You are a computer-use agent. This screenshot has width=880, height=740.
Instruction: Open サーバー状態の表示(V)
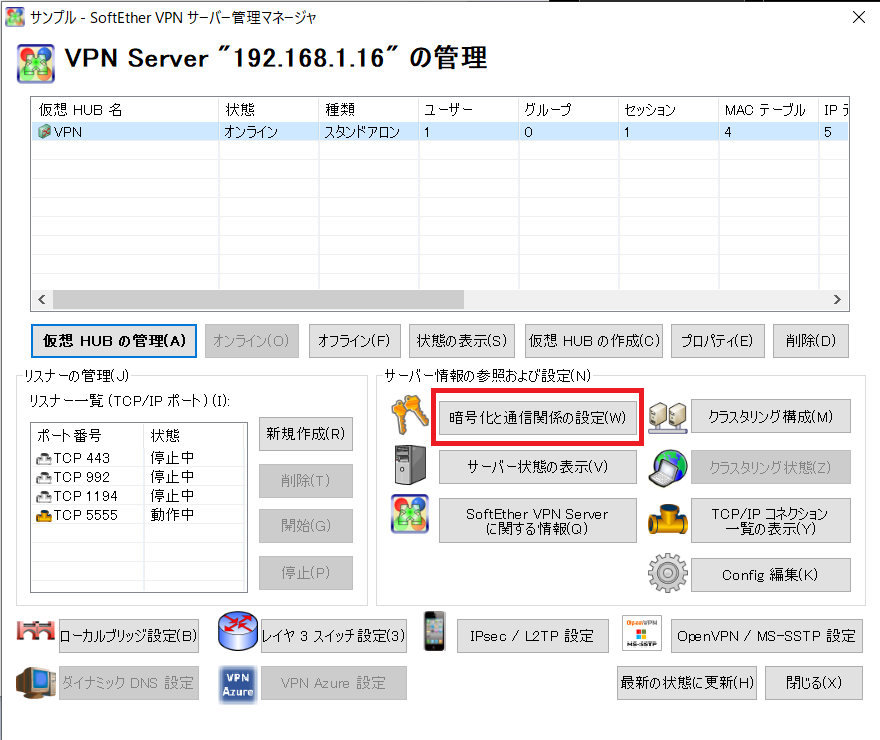pyautogui.click(x=538, y=467)
